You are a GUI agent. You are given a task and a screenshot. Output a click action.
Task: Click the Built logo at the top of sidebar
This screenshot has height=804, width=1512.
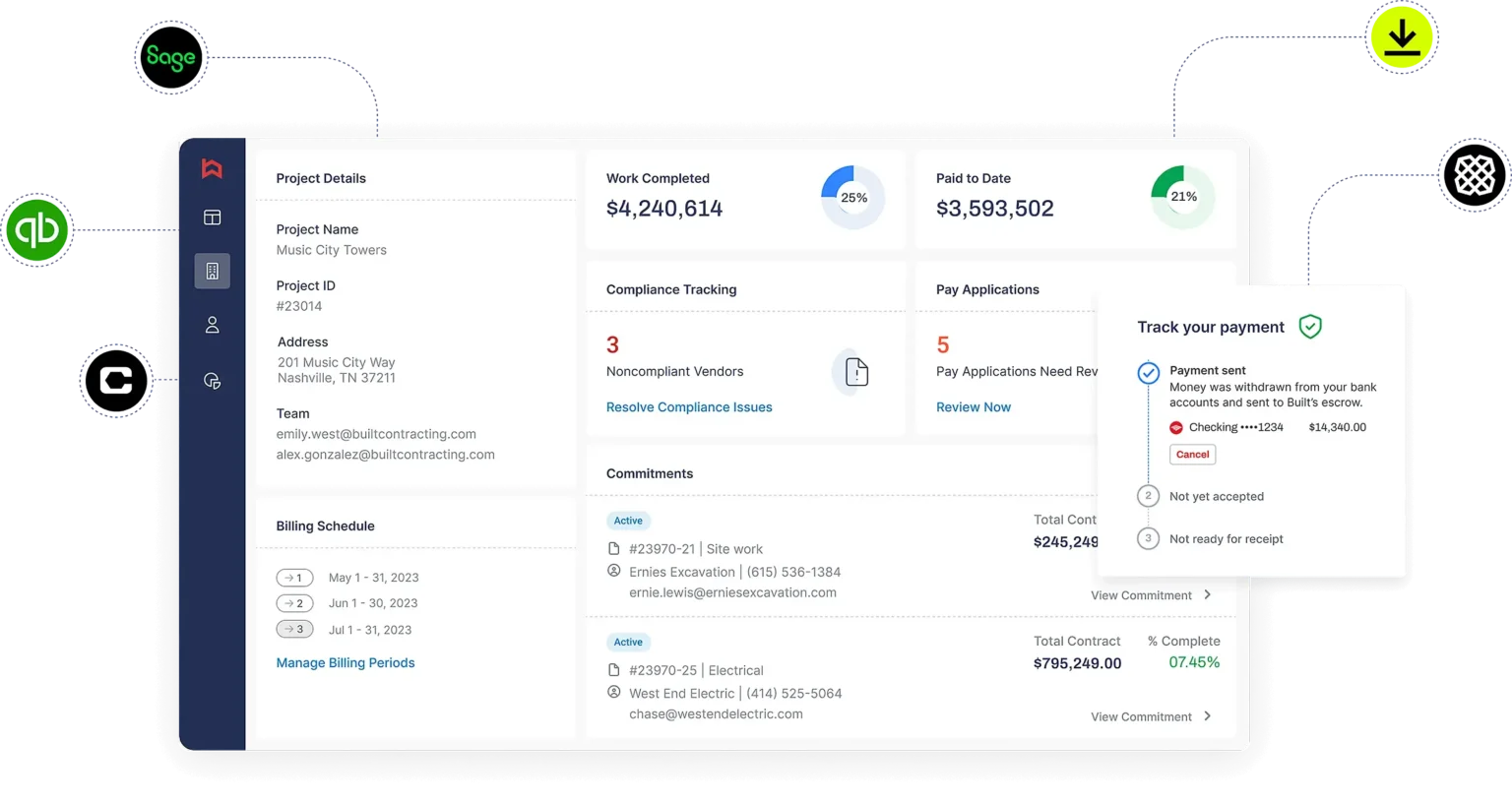tap(211, 169)
